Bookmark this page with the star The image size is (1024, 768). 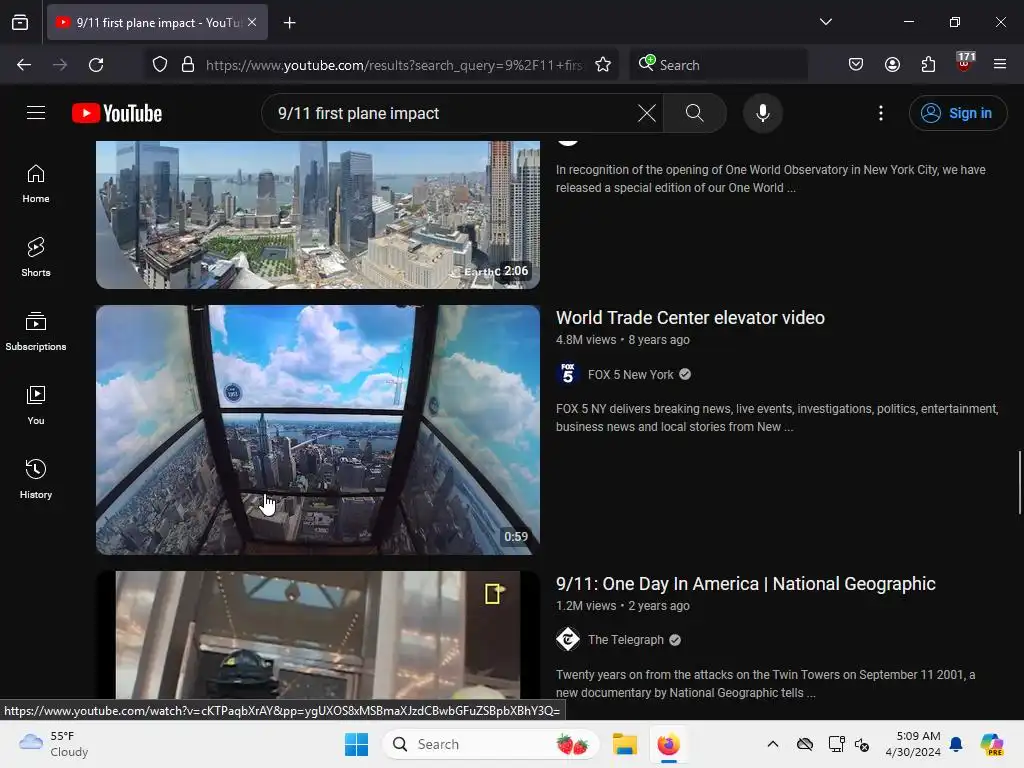(603, 65)
